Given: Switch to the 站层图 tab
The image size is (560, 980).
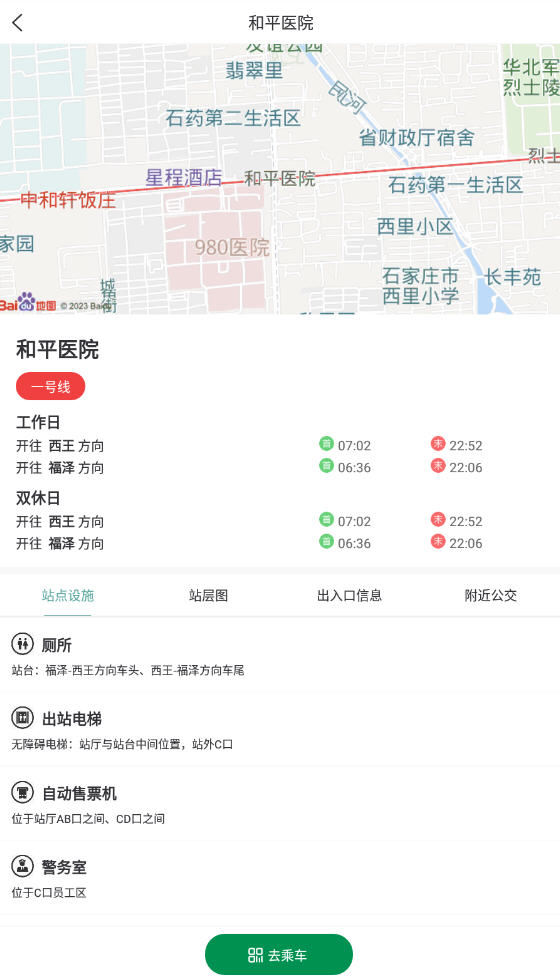Looking at the screenshot, I should click(209, 595).
